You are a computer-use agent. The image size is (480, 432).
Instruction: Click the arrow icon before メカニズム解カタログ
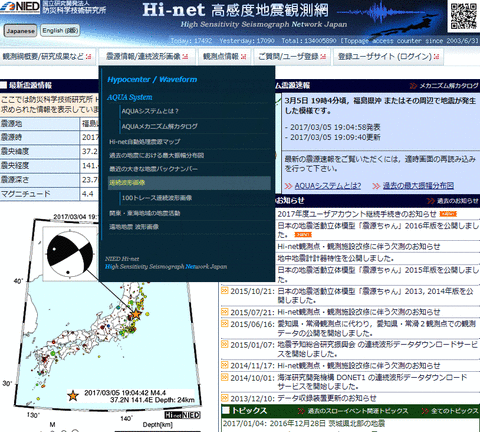pos(413,86)
